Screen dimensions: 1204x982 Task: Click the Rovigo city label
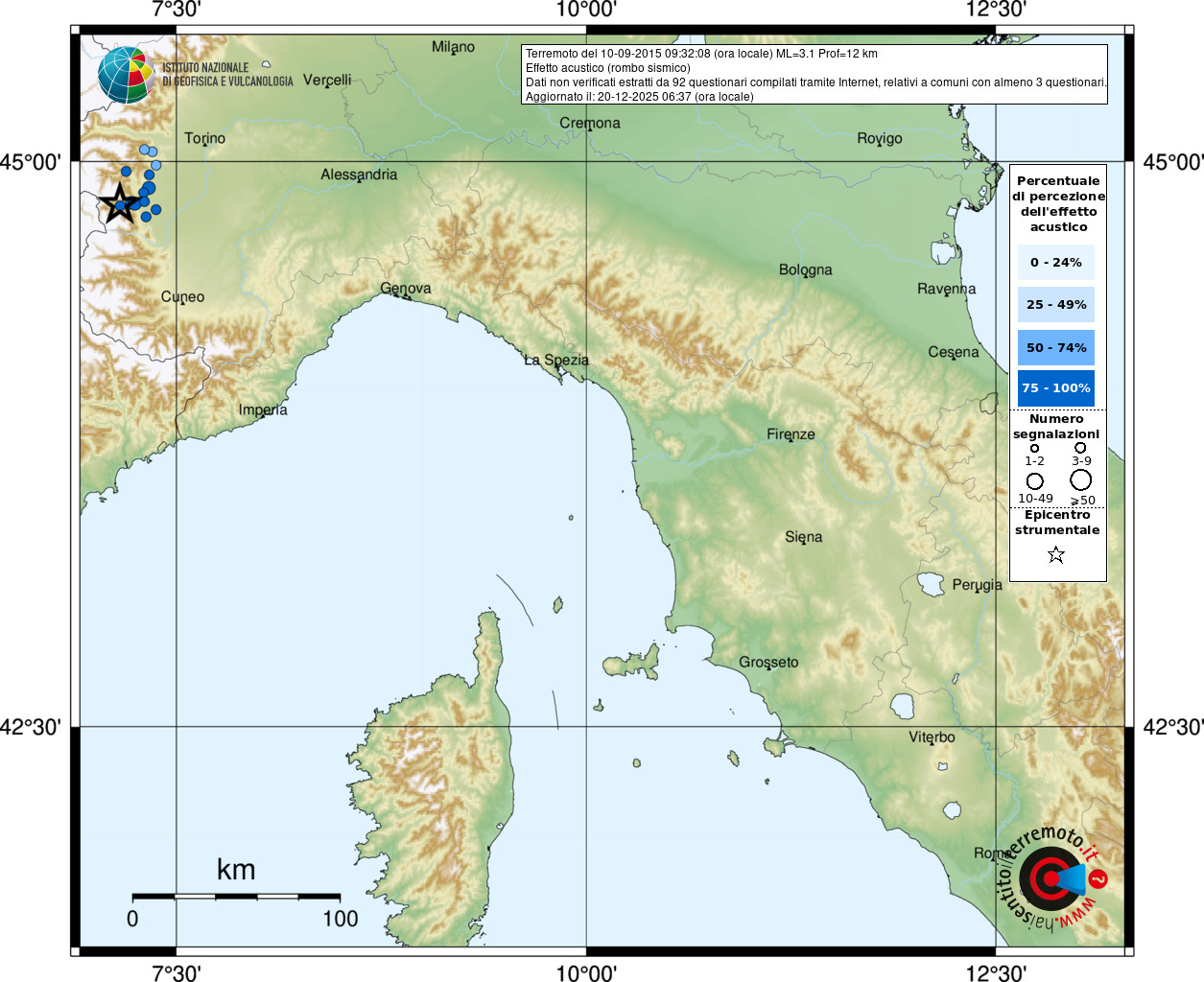point(880,138)
